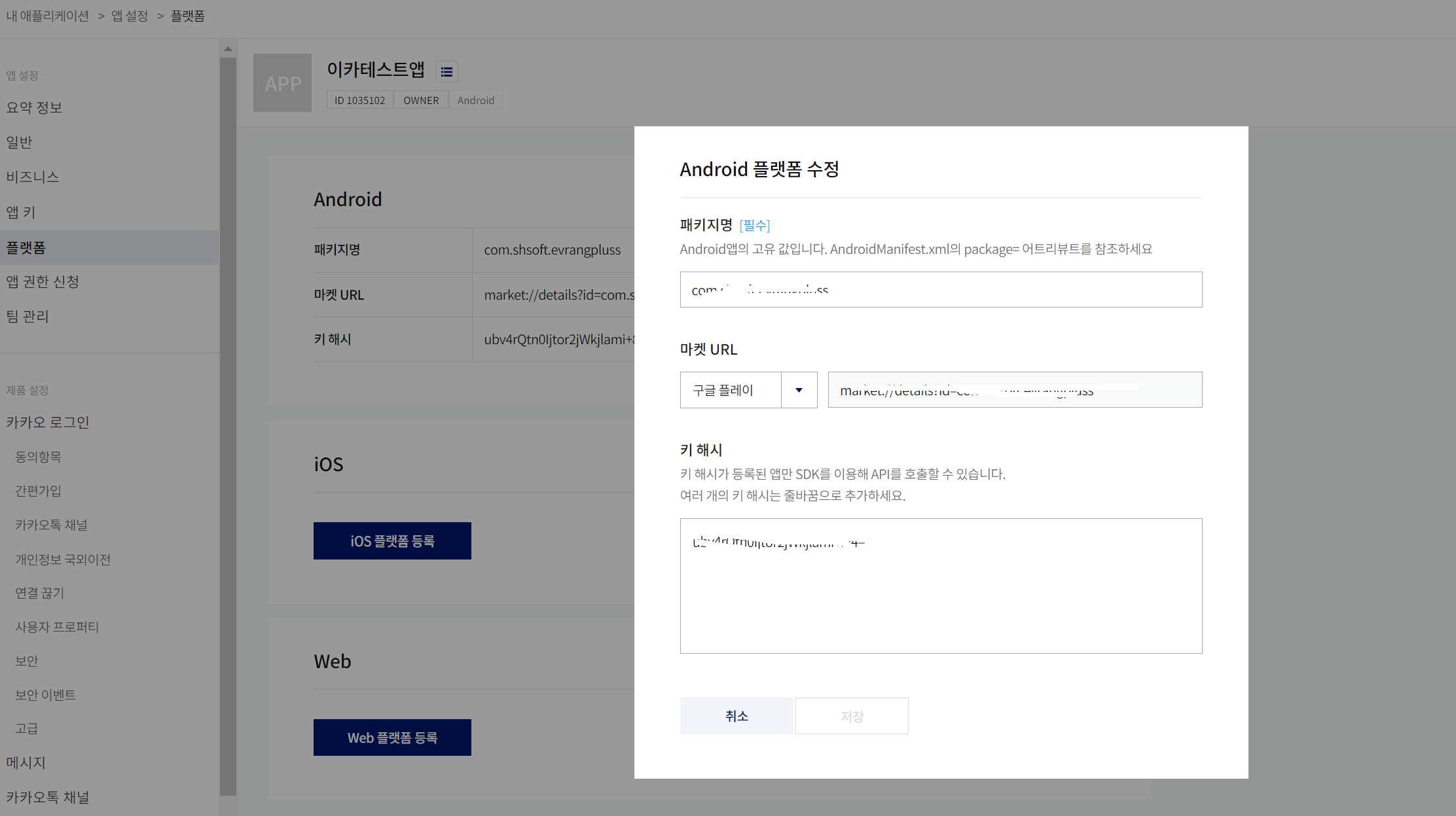
Task: Go to 동의항목 submenu
Action: [38, 457]
